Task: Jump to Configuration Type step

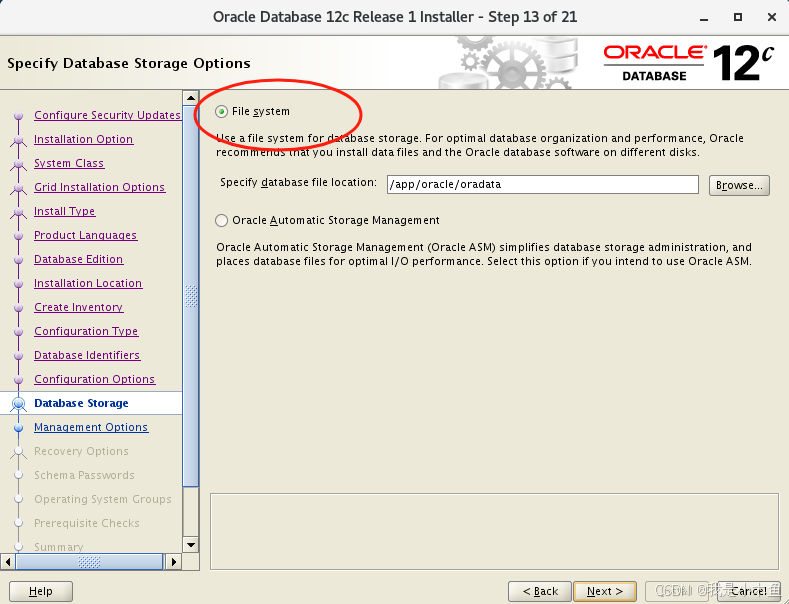Action: [x=86, y=331]
